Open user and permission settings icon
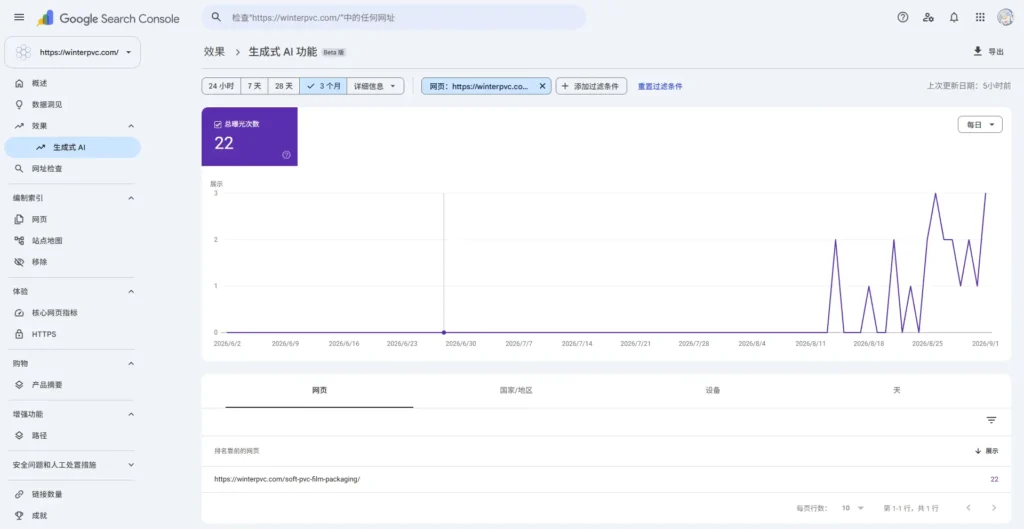Screen dimensions: 1024x529 coord(928,18)
